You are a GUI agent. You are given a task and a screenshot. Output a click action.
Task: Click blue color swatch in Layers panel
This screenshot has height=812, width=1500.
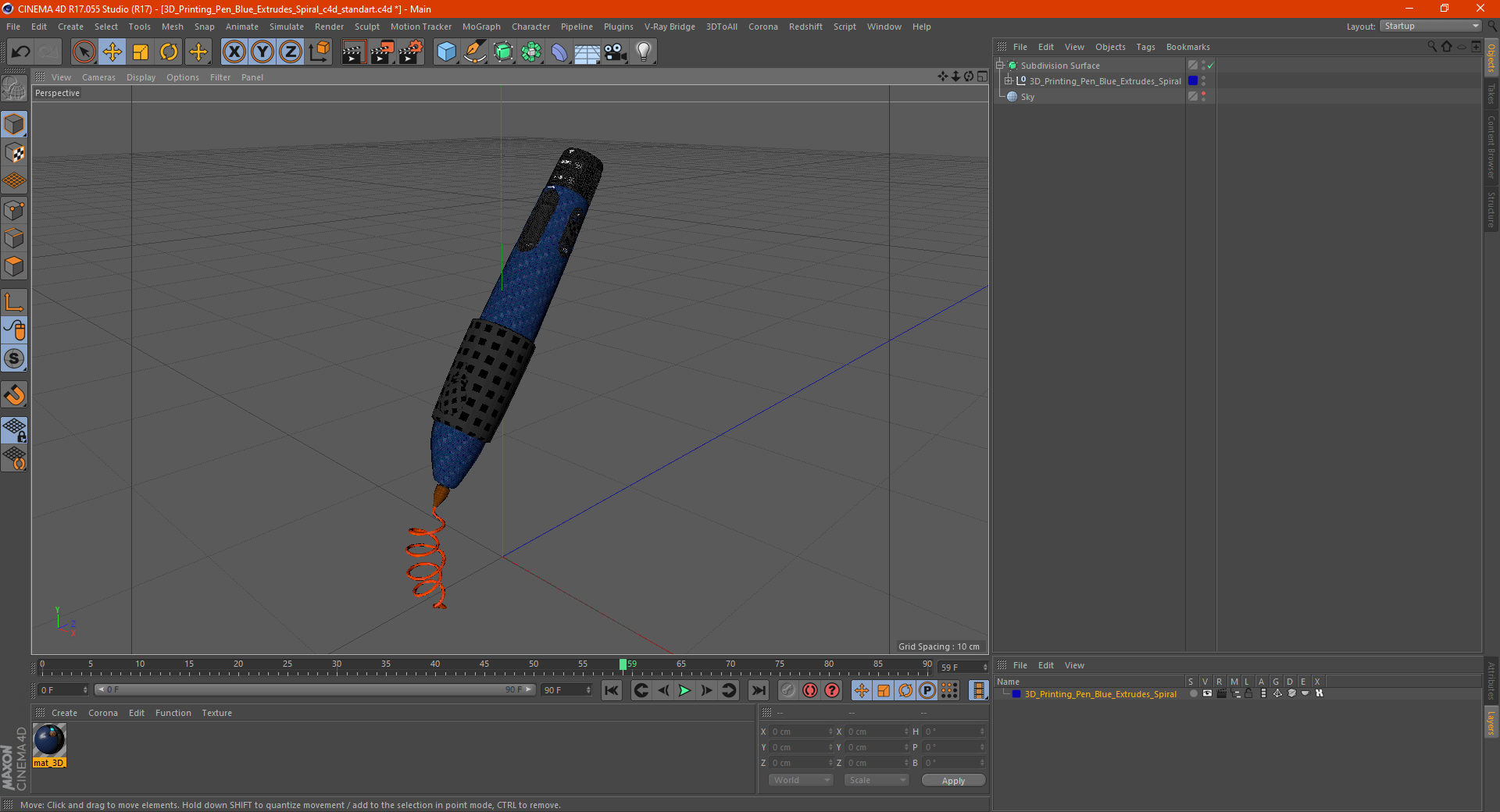pos(1016,694)
